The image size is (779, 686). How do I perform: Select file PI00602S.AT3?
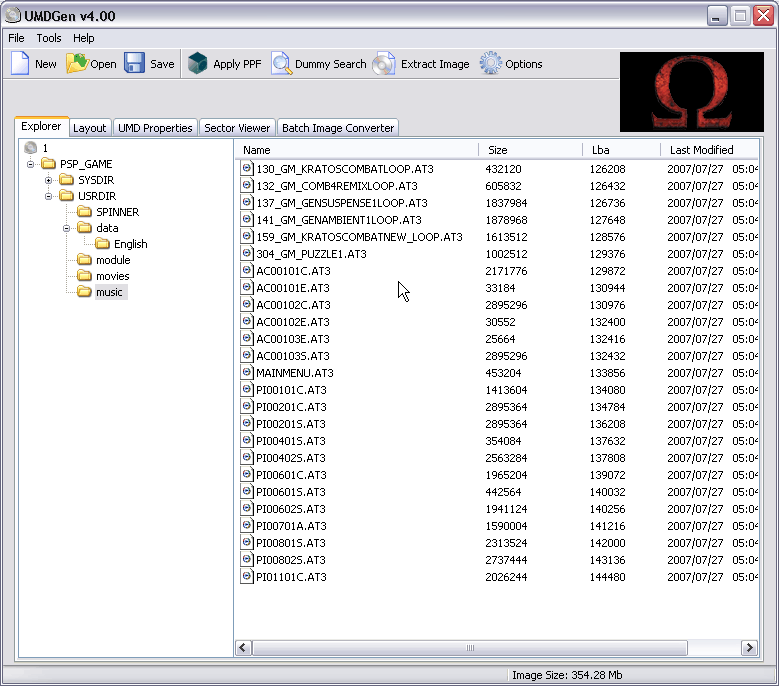(291, 509)
